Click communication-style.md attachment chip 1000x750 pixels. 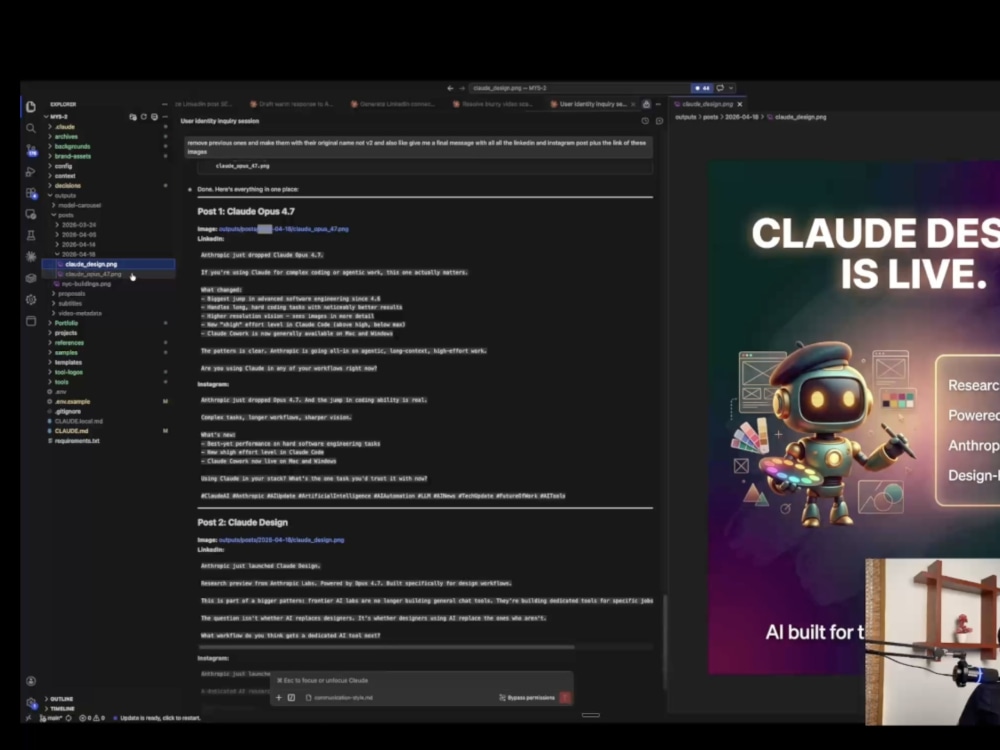point(339,698)
